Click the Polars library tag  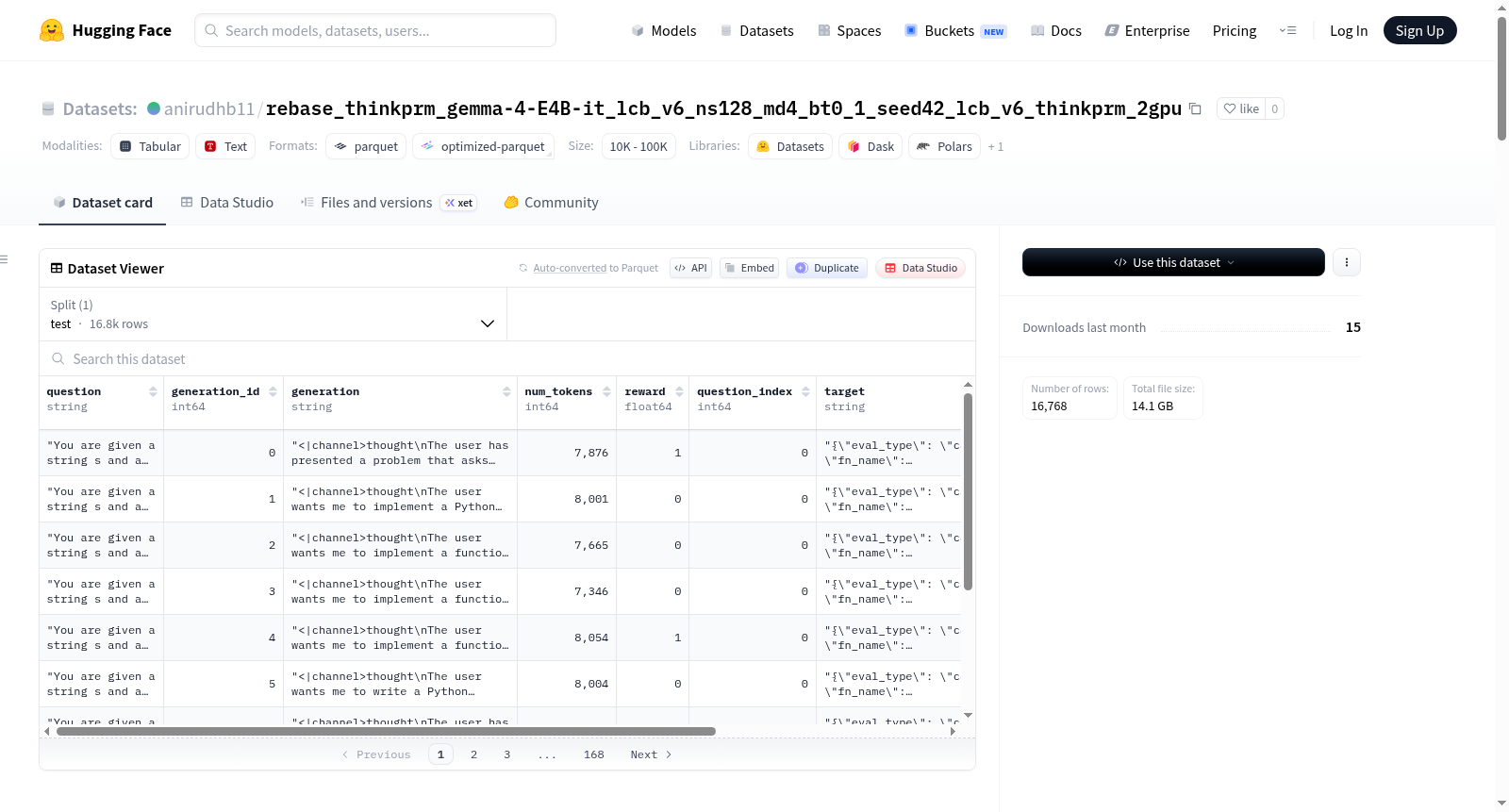point(944,146)
